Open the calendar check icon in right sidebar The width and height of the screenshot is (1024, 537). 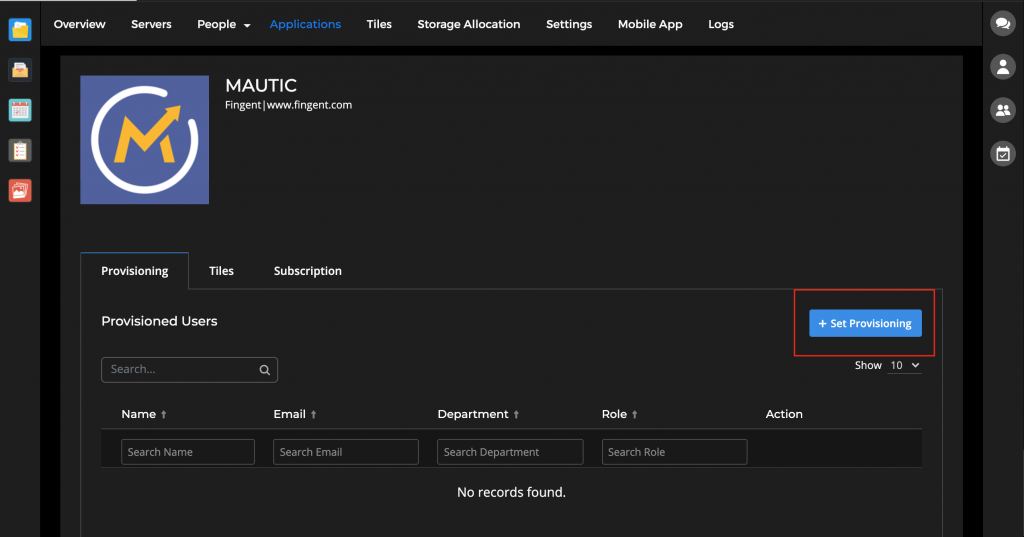[1002, 154]
